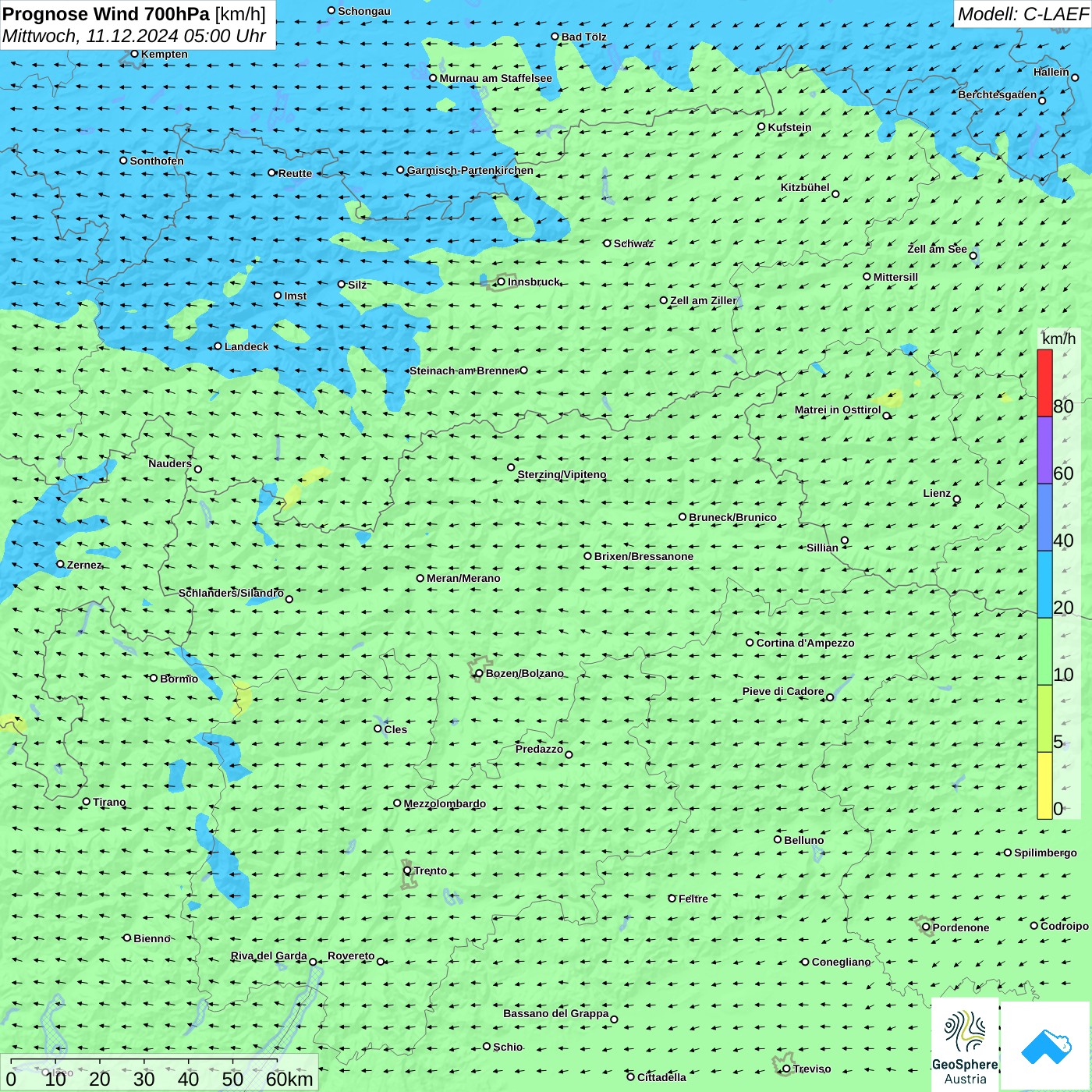Click the Kufstein location dot
Screen dimensions: 1092x1092
pos(762,126)
